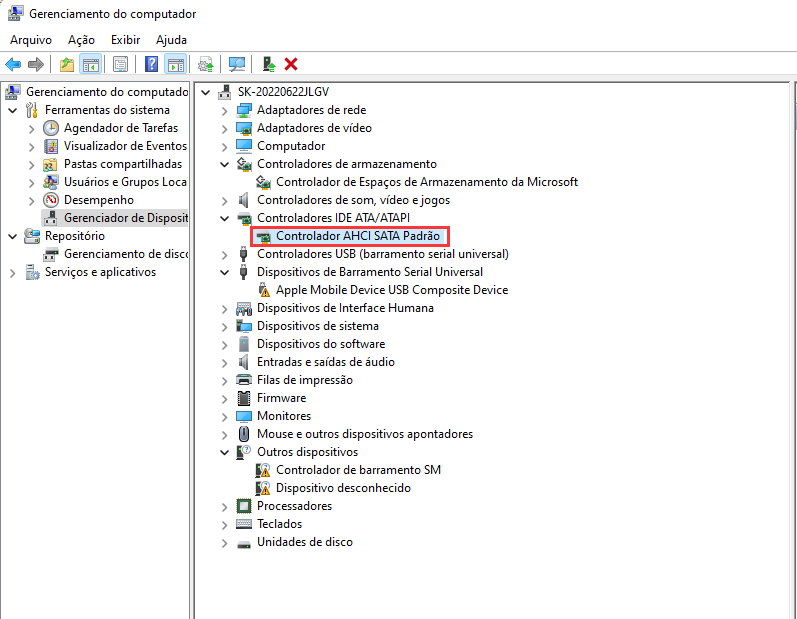Expand Adaptadores de rede category
Image resolution: width=797 pixels, height=619 pixels.
click(225, 111)
